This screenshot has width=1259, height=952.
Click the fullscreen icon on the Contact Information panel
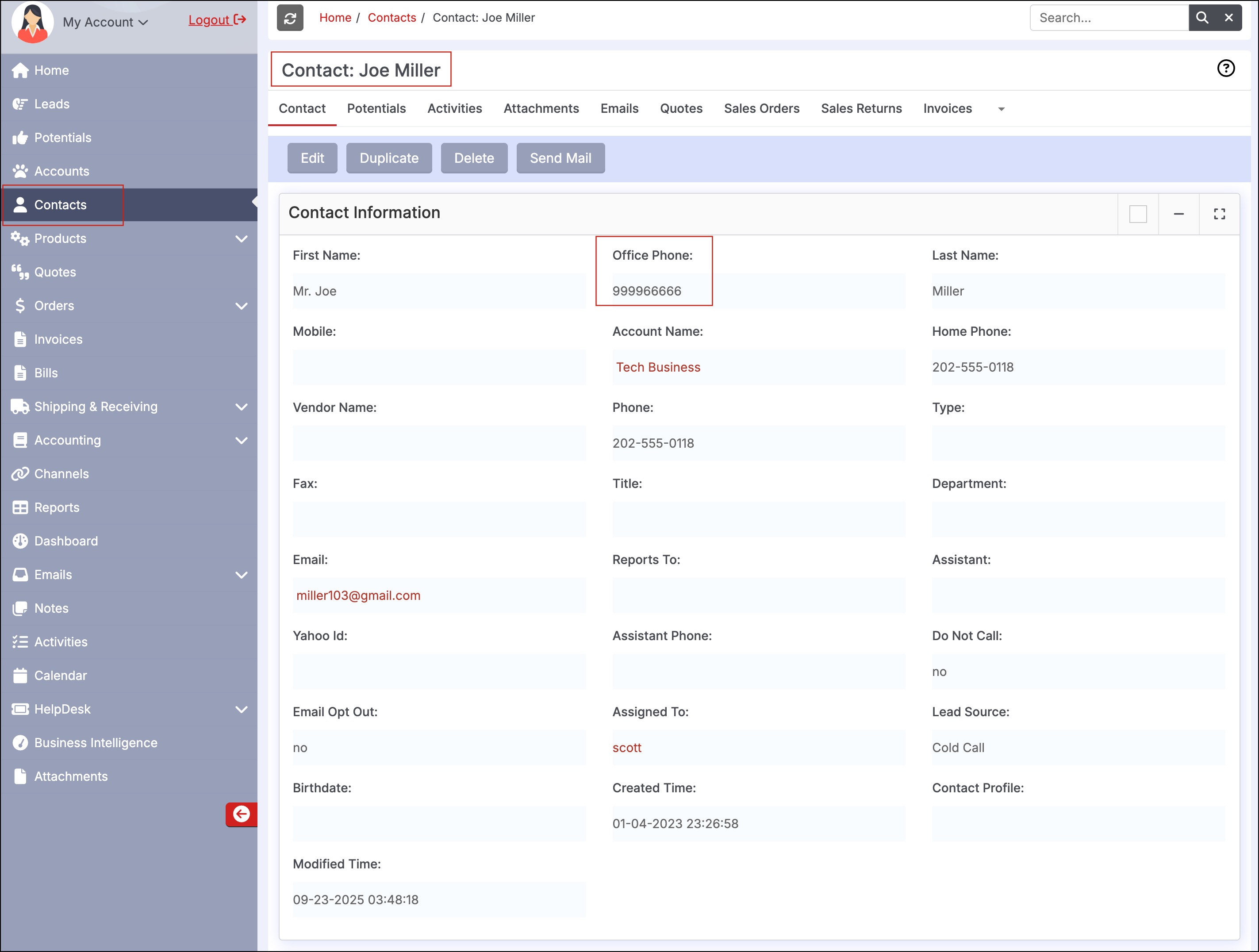click(1219, 214)
